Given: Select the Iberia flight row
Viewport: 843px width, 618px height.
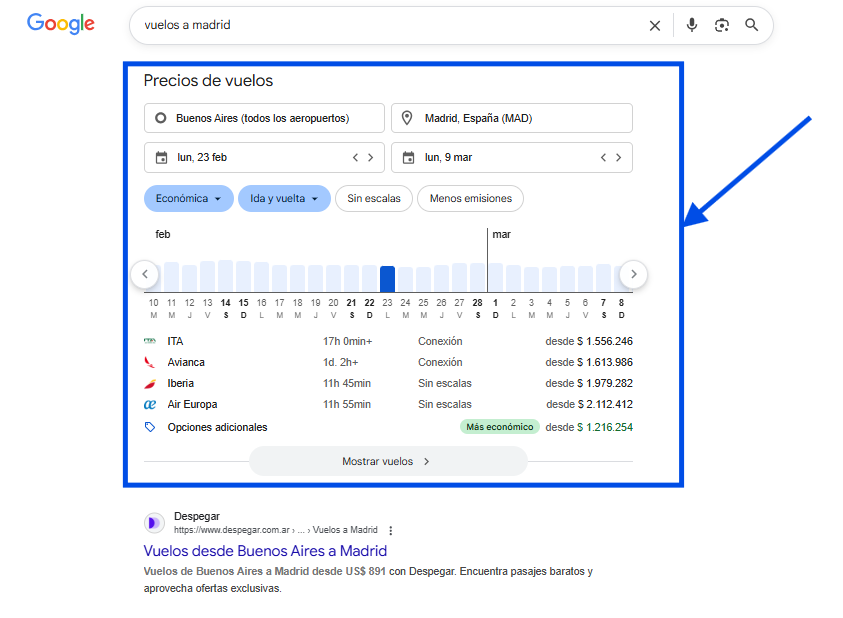Looking at the screenshot, I should pos(387,383).
